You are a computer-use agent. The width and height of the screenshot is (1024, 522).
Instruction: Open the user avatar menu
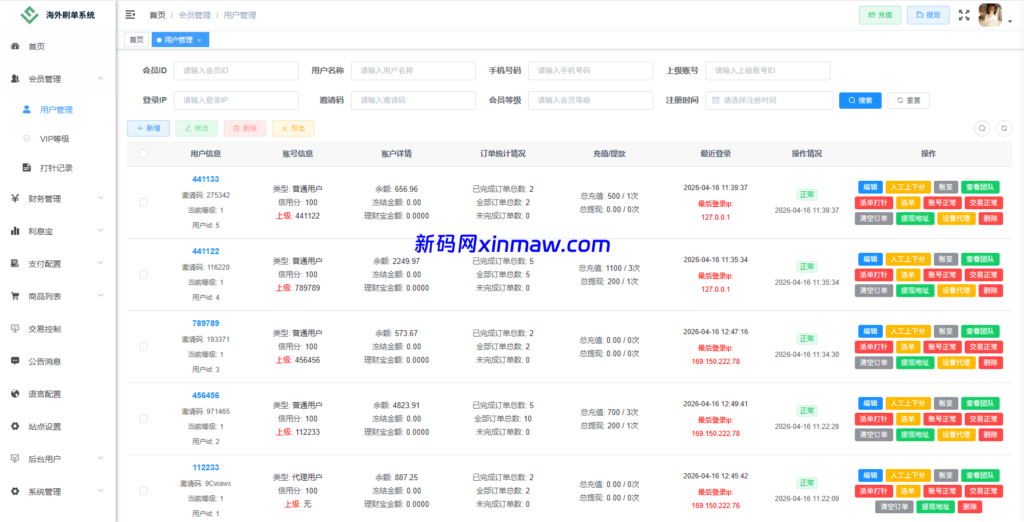point(989,15)
